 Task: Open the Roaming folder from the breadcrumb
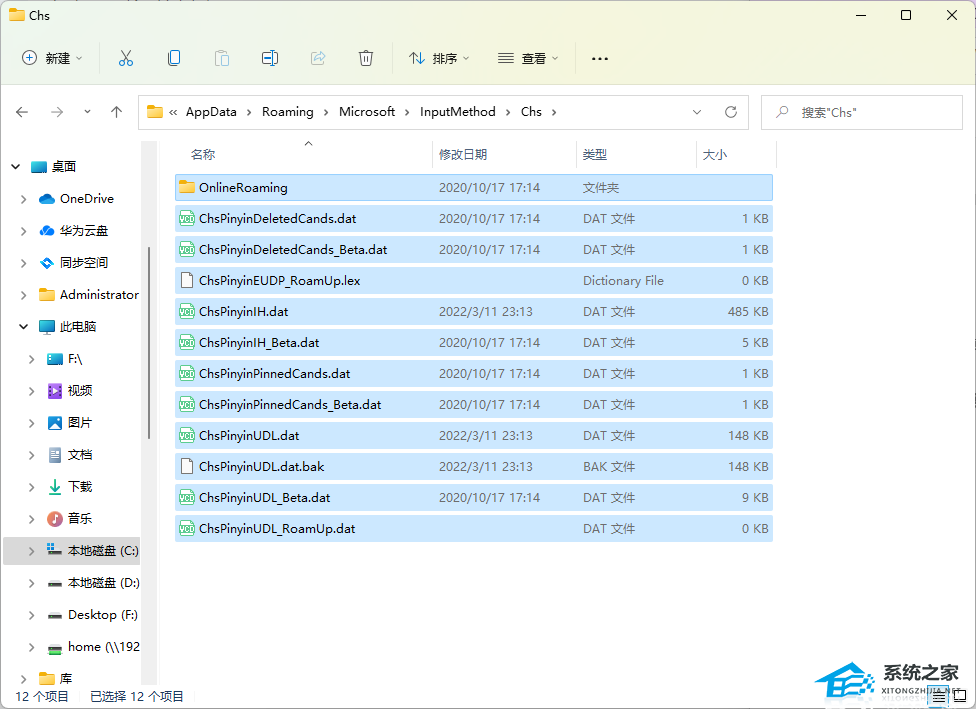tap(288, 112)
